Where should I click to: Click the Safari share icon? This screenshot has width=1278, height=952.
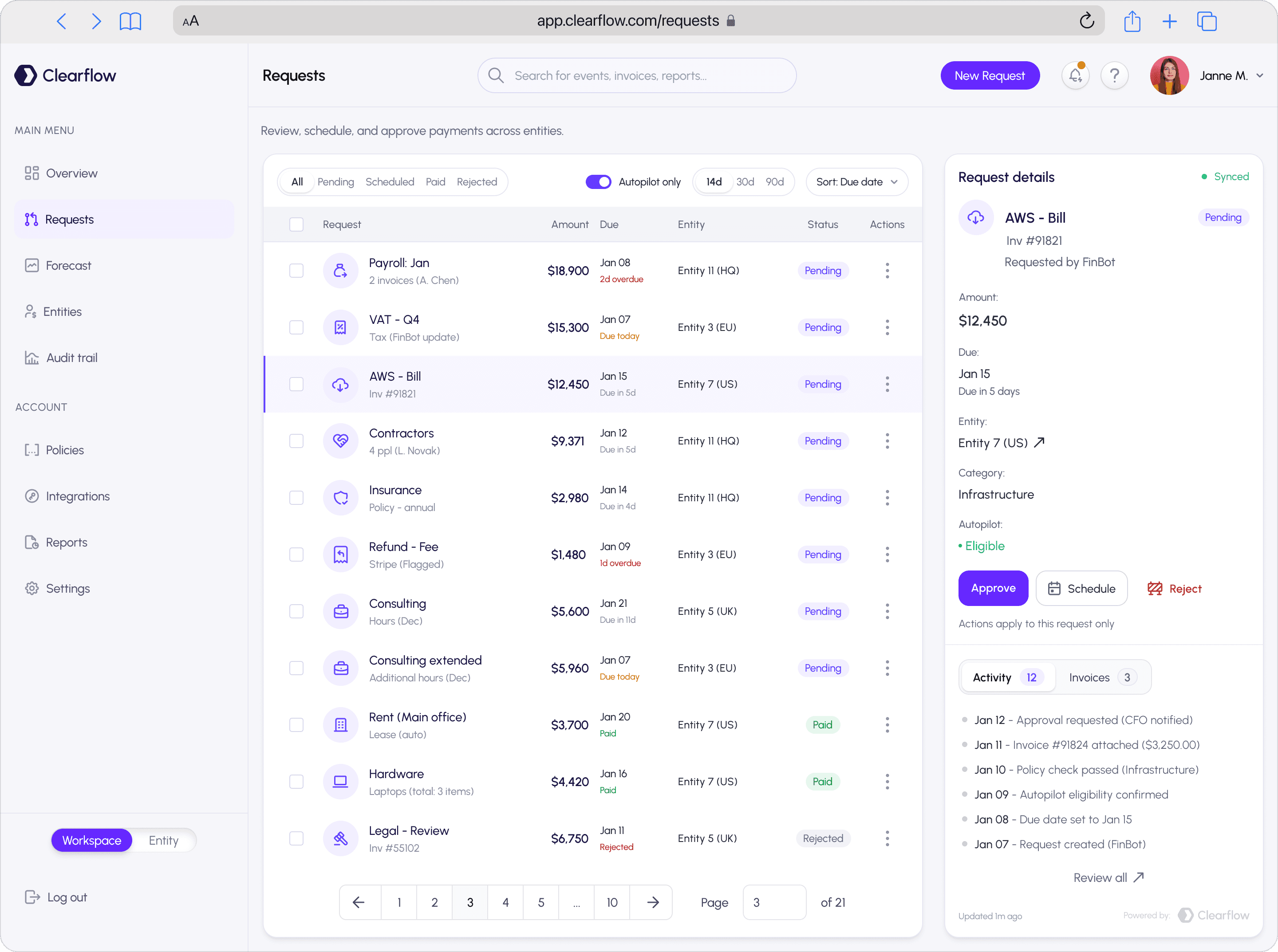coord(1132,21)
